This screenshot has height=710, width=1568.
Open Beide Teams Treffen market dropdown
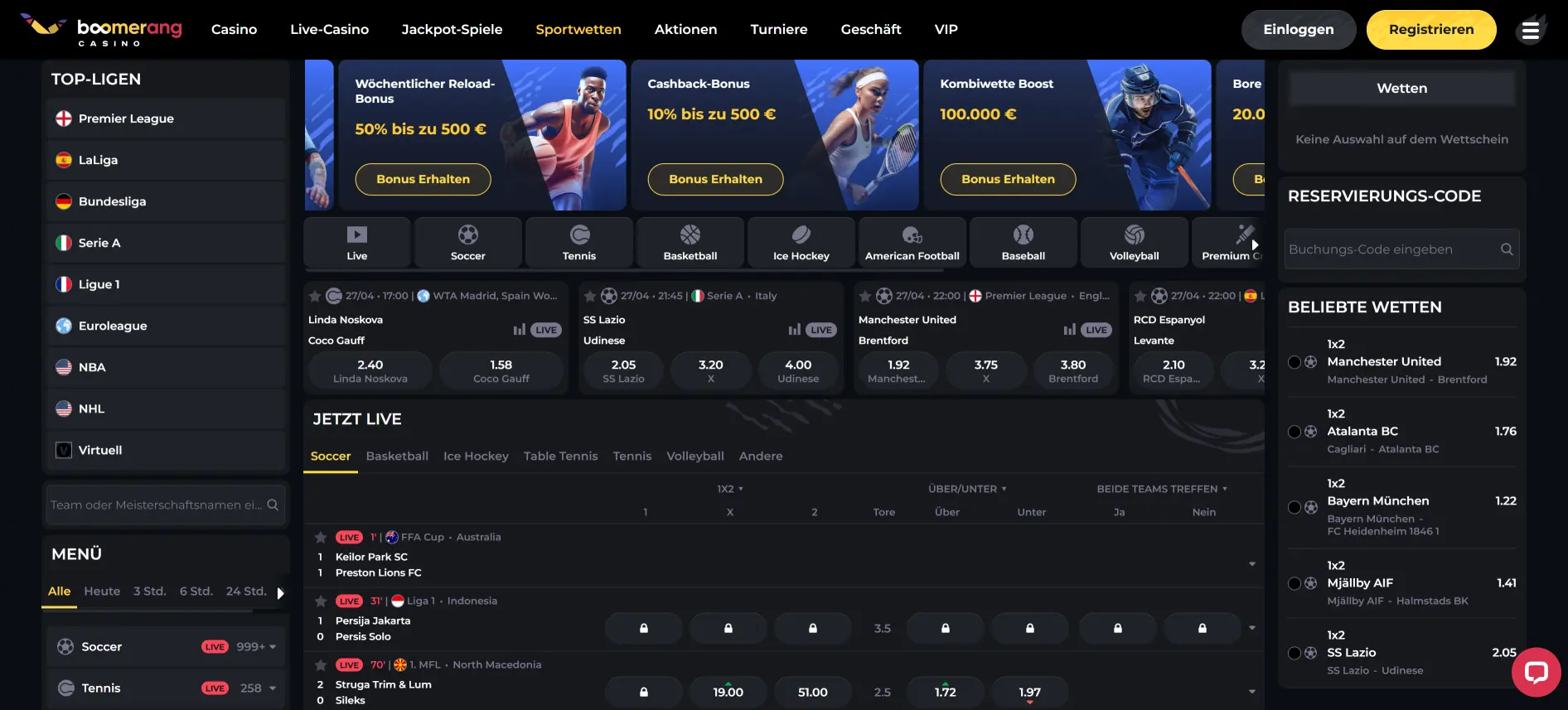click(1162, 489)
